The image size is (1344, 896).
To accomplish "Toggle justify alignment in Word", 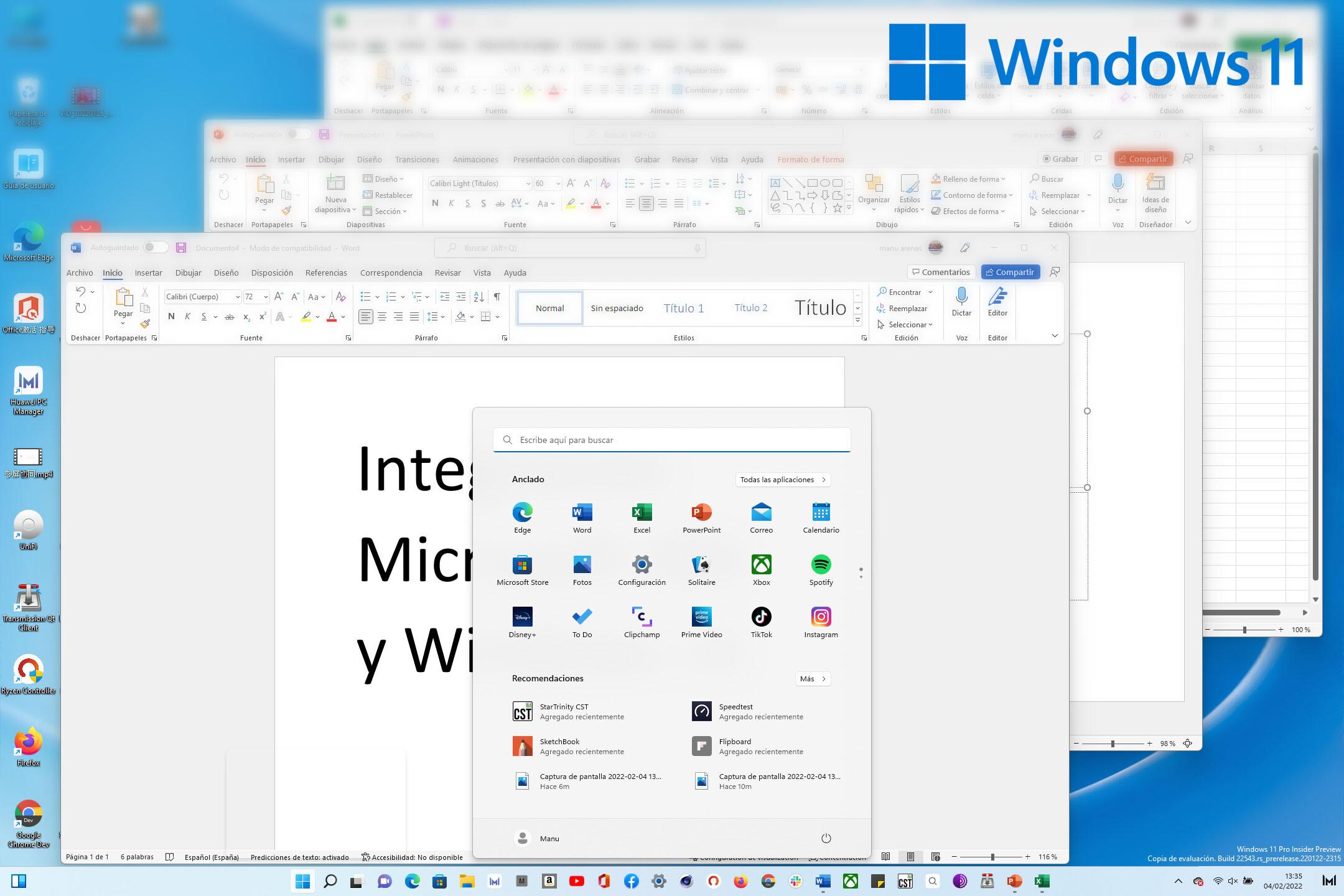I will coord(414,317).
